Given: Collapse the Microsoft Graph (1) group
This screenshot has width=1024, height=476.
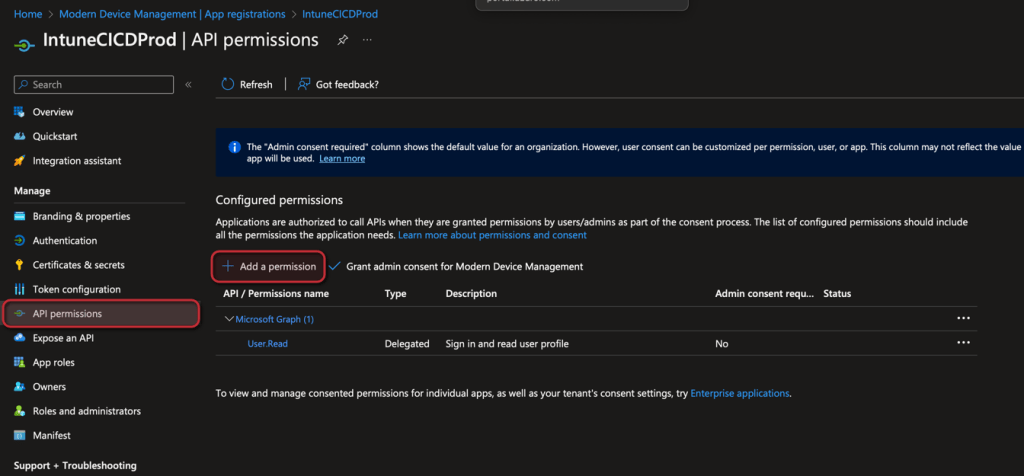Looking at the screenshot, I should pos(229,319).
